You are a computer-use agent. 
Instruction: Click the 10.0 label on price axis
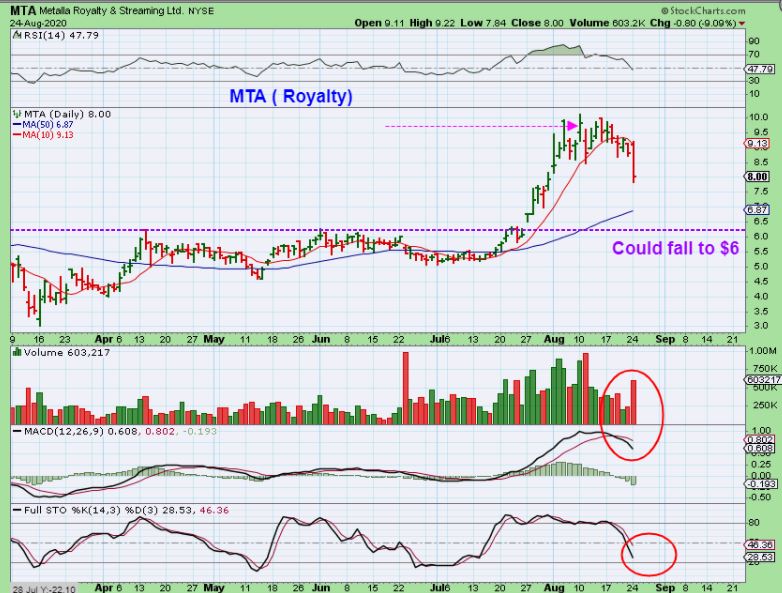pos(758,117)
